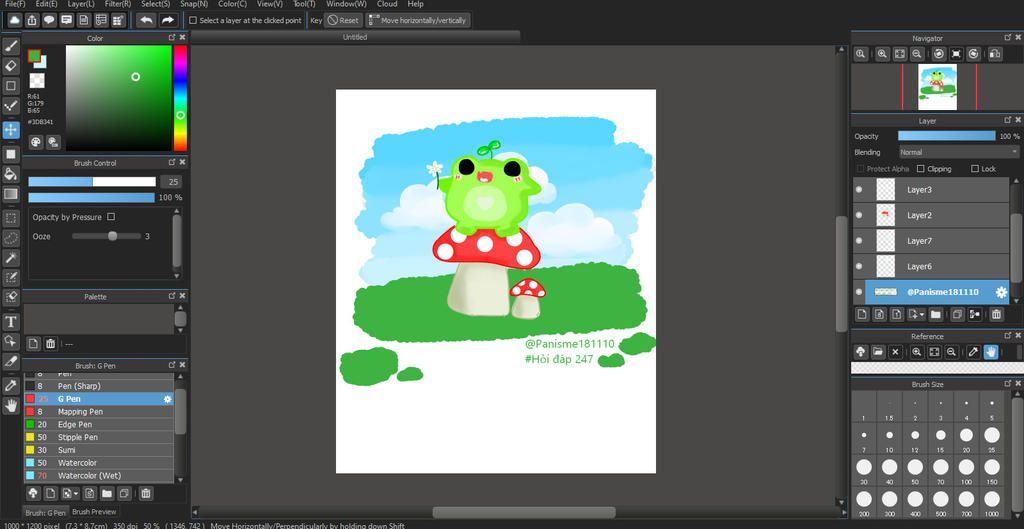Screen dimensions: 1024x529
Task: Click the Reset button
Action: pyautogui.click(x=343, y=20)
